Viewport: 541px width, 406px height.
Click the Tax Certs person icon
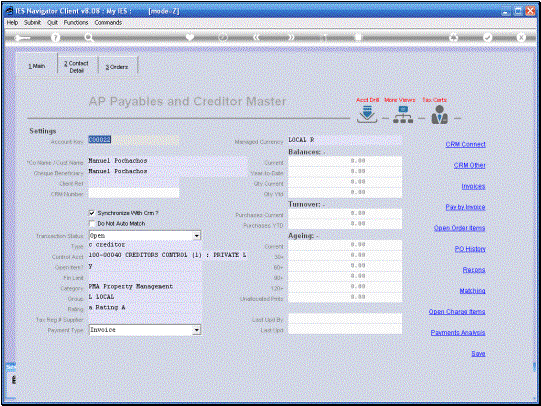440,115
